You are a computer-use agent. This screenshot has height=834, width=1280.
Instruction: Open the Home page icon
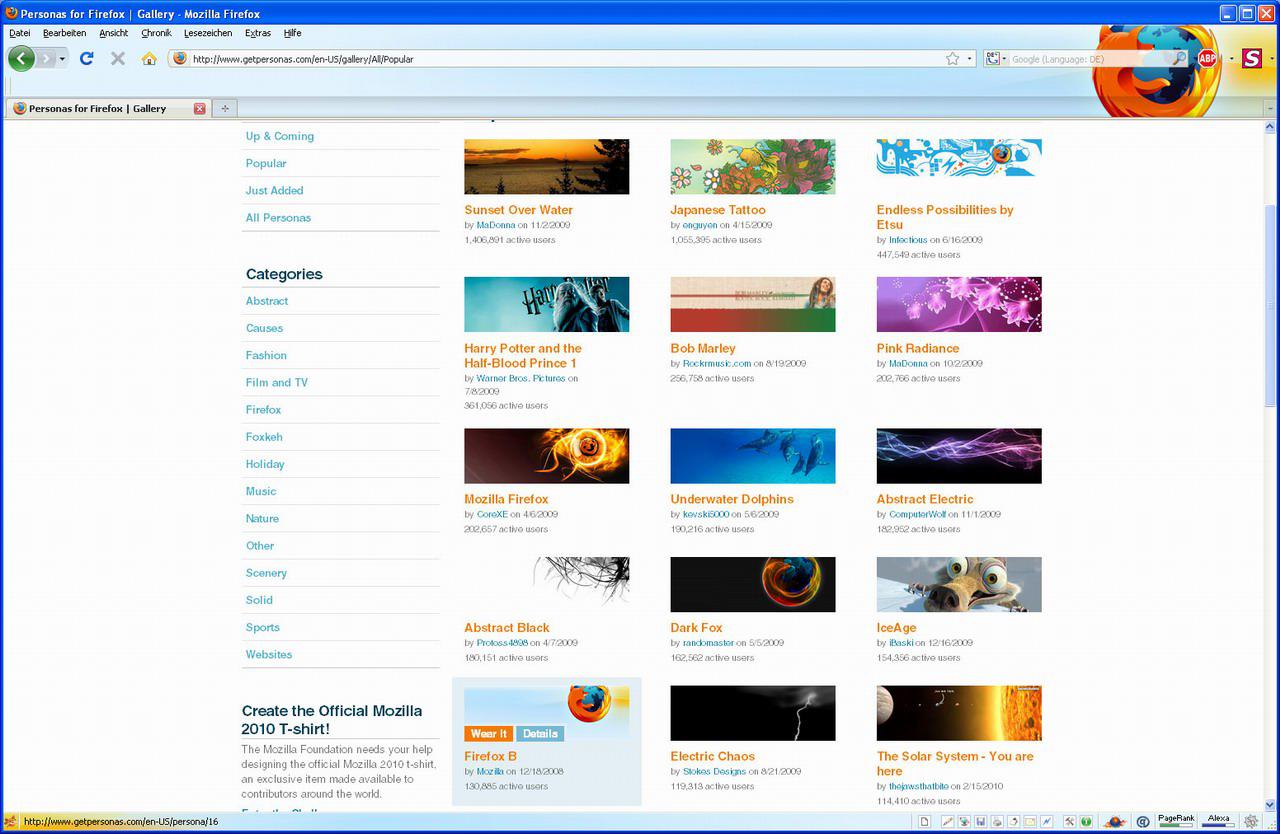click(149, 59)
